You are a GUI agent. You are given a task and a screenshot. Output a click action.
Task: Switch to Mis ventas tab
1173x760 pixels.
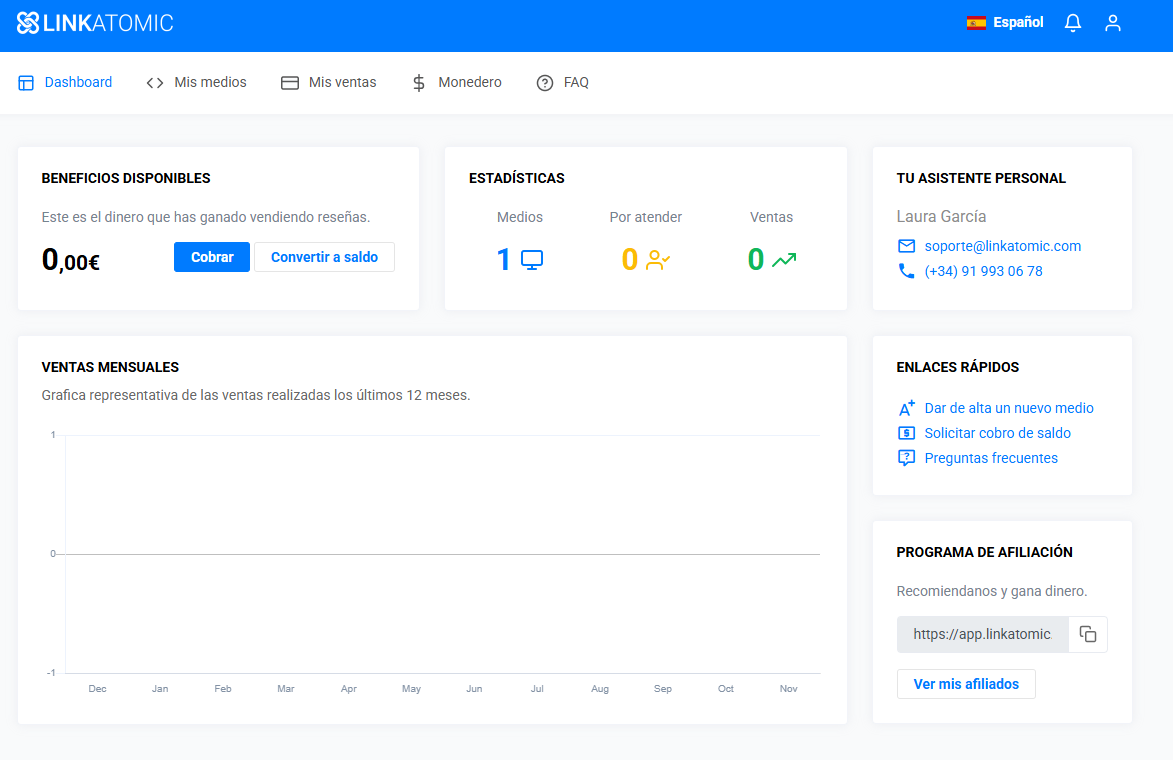(x=329, y=83)
